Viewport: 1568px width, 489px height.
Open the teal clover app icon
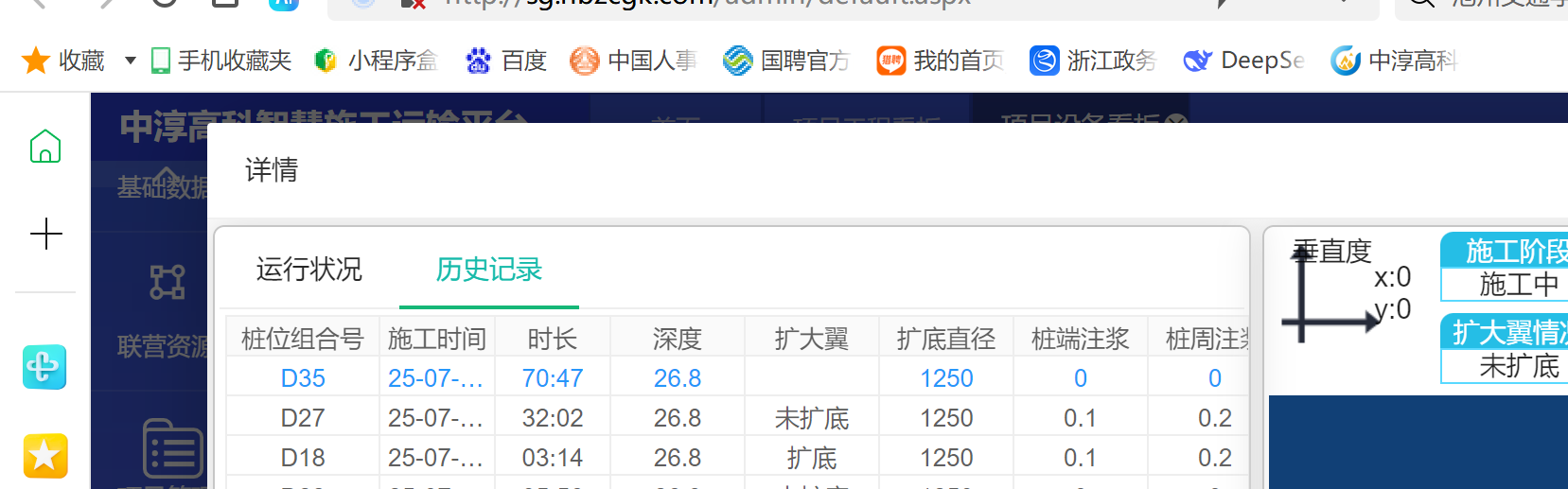pyautogui.click(x=44, y=367)
